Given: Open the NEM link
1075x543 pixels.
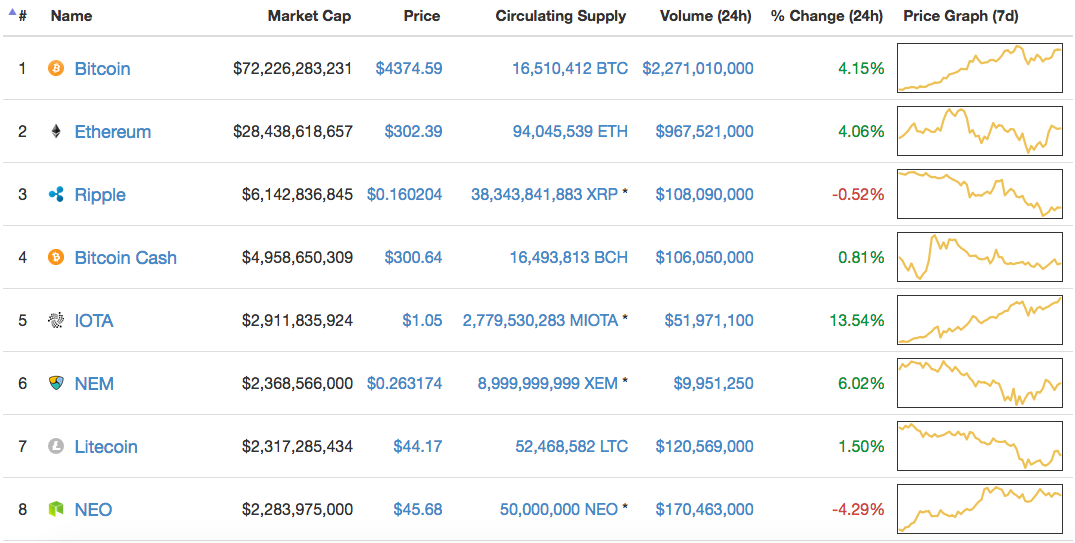Looking at the screenshot, I should coord(94,383).
